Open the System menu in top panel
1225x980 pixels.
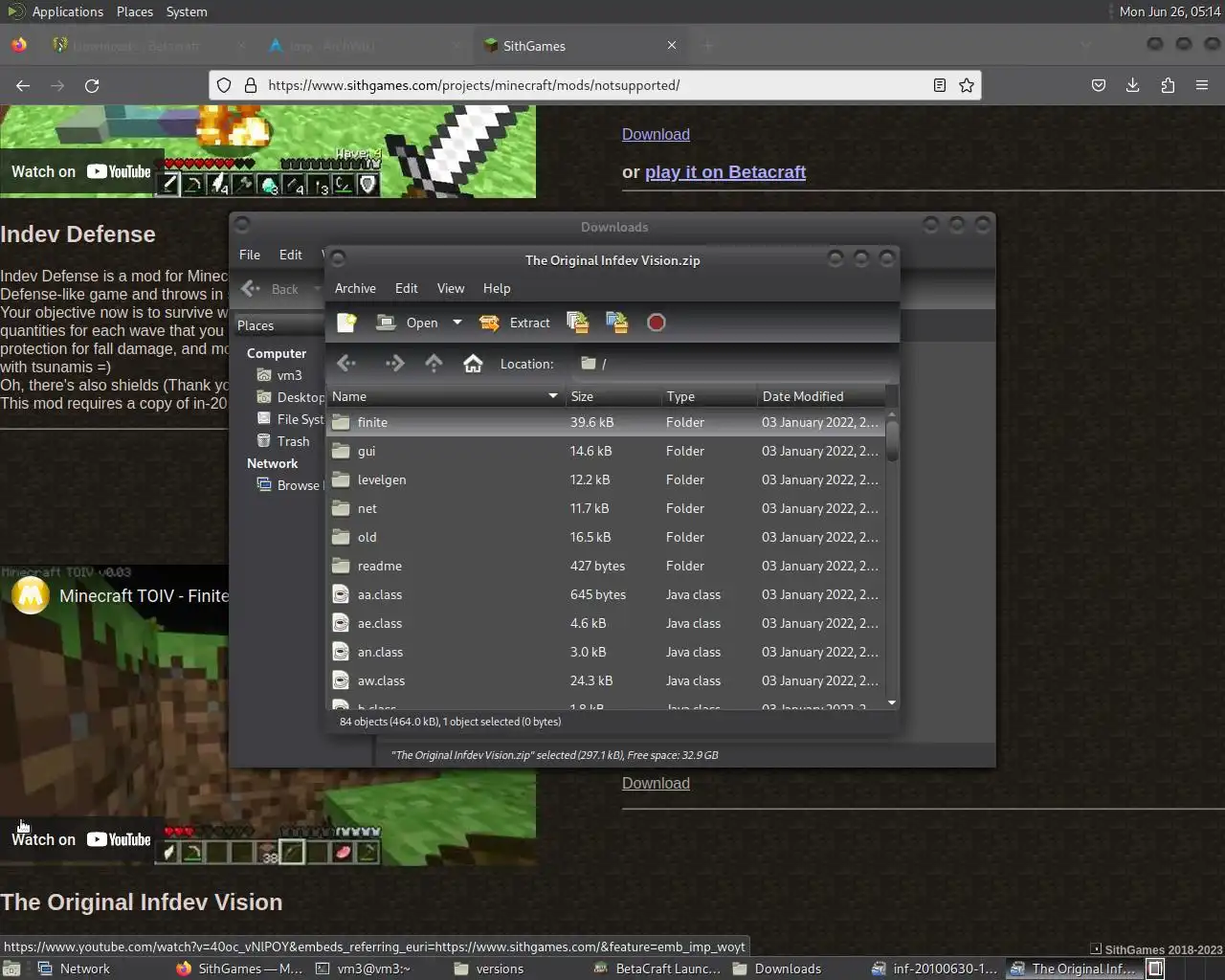pyautogui.click(x=187, y=11)
